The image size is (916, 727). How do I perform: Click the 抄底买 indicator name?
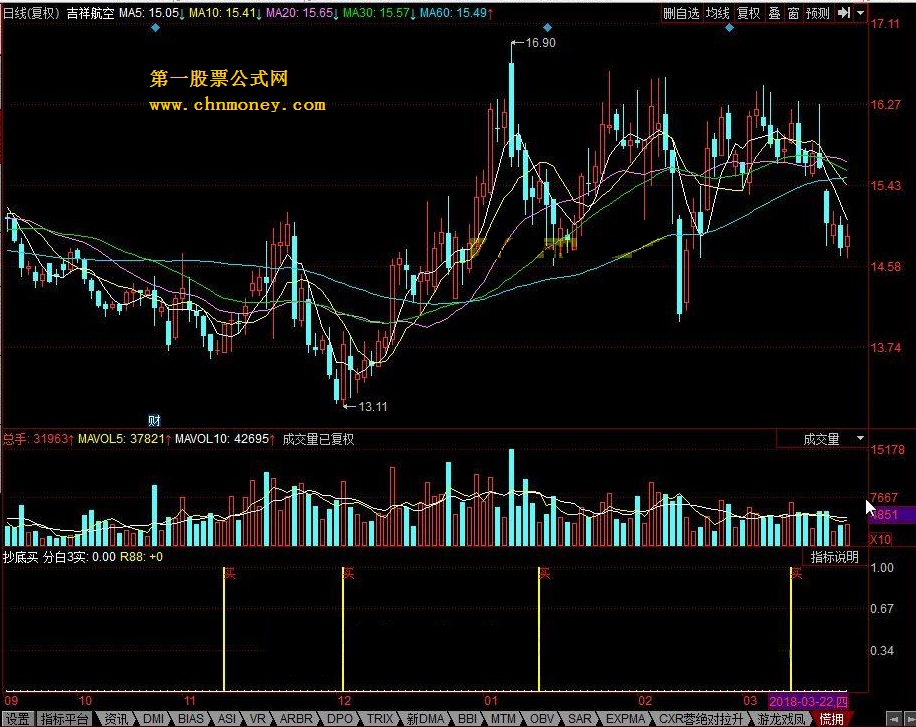(20, 557)
